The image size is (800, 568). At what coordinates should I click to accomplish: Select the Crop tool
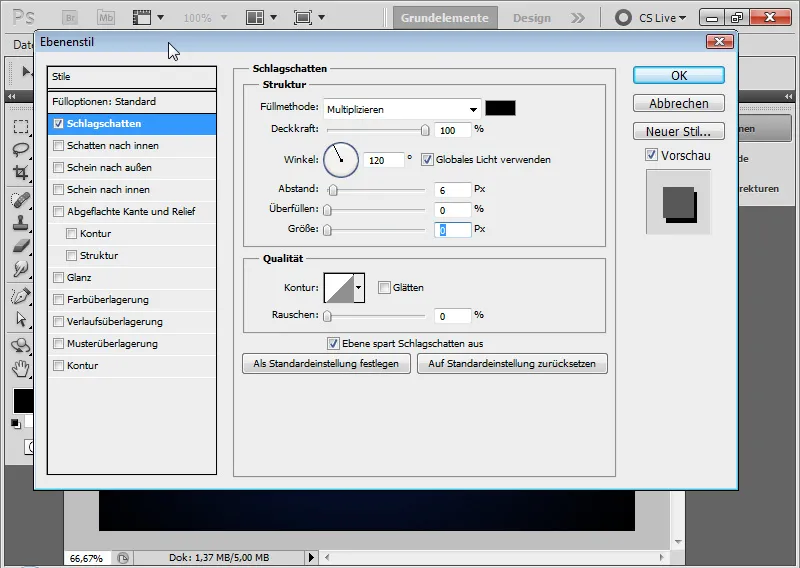(20, 172)
